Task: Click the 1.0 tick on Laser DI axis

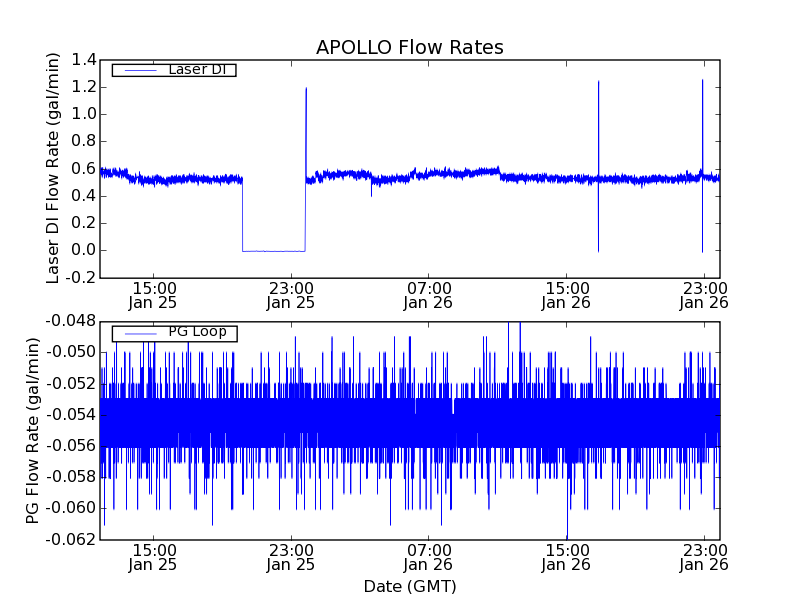Action: coord(84,114)
